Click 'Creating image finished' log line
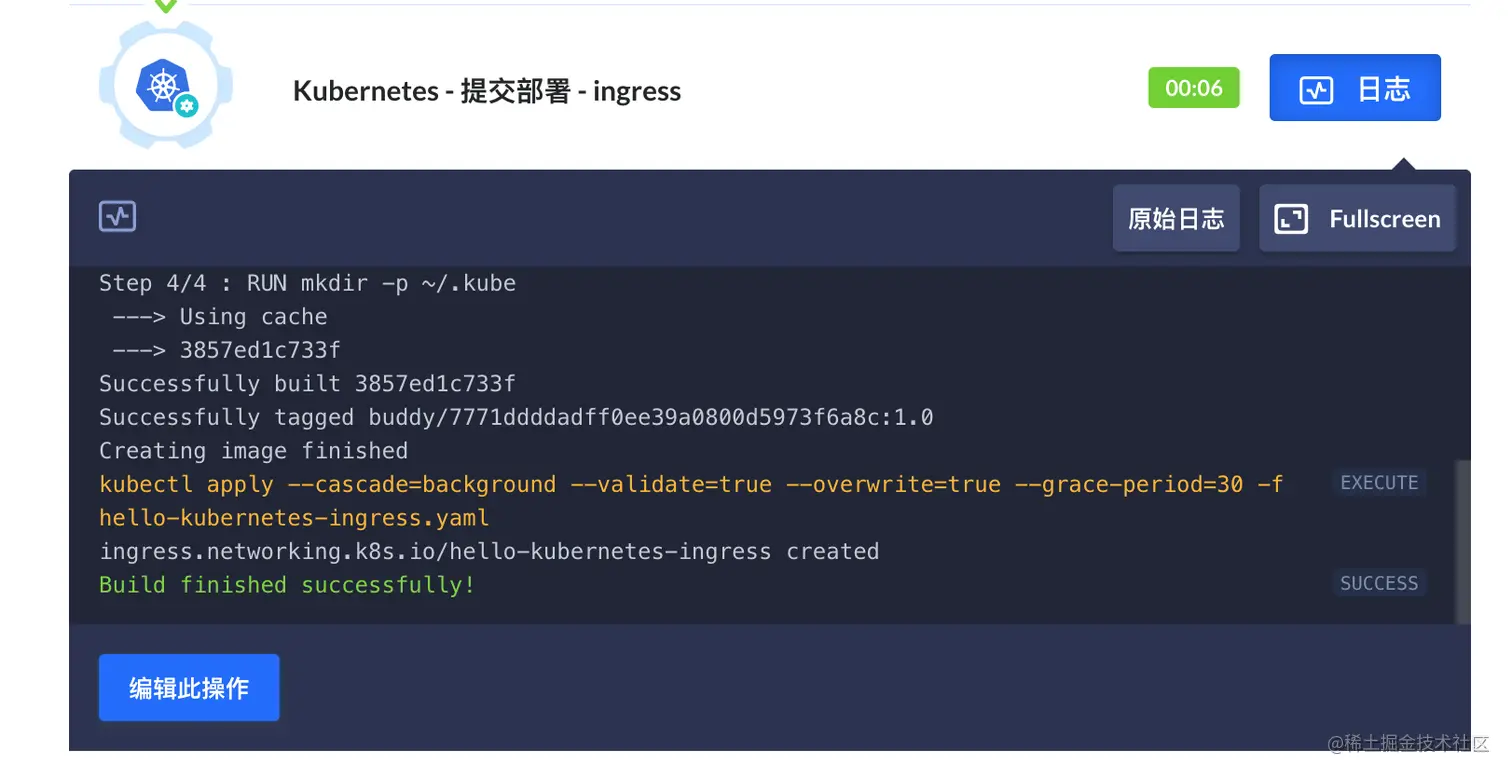Screen dimensions: 1512x777 [x=253, y=451]
